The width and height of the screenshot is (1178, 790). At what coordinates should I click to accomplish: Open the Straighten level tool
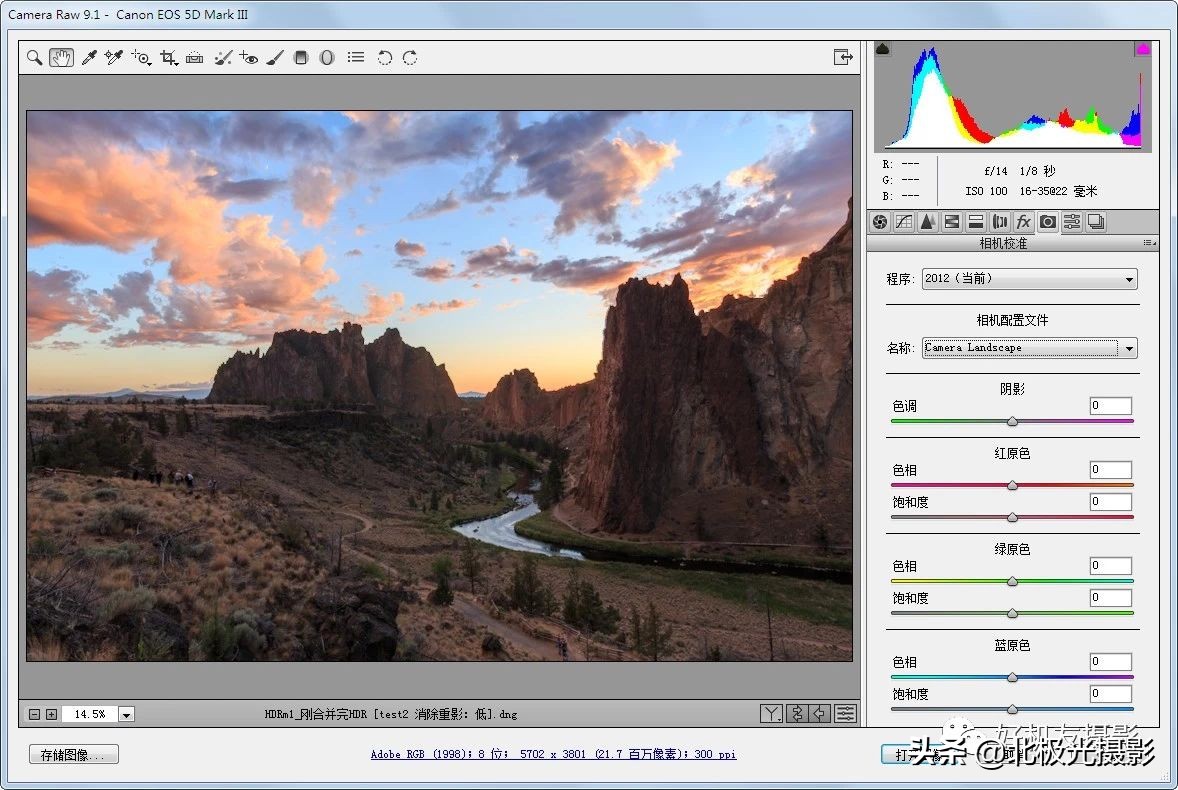point(195,58)
